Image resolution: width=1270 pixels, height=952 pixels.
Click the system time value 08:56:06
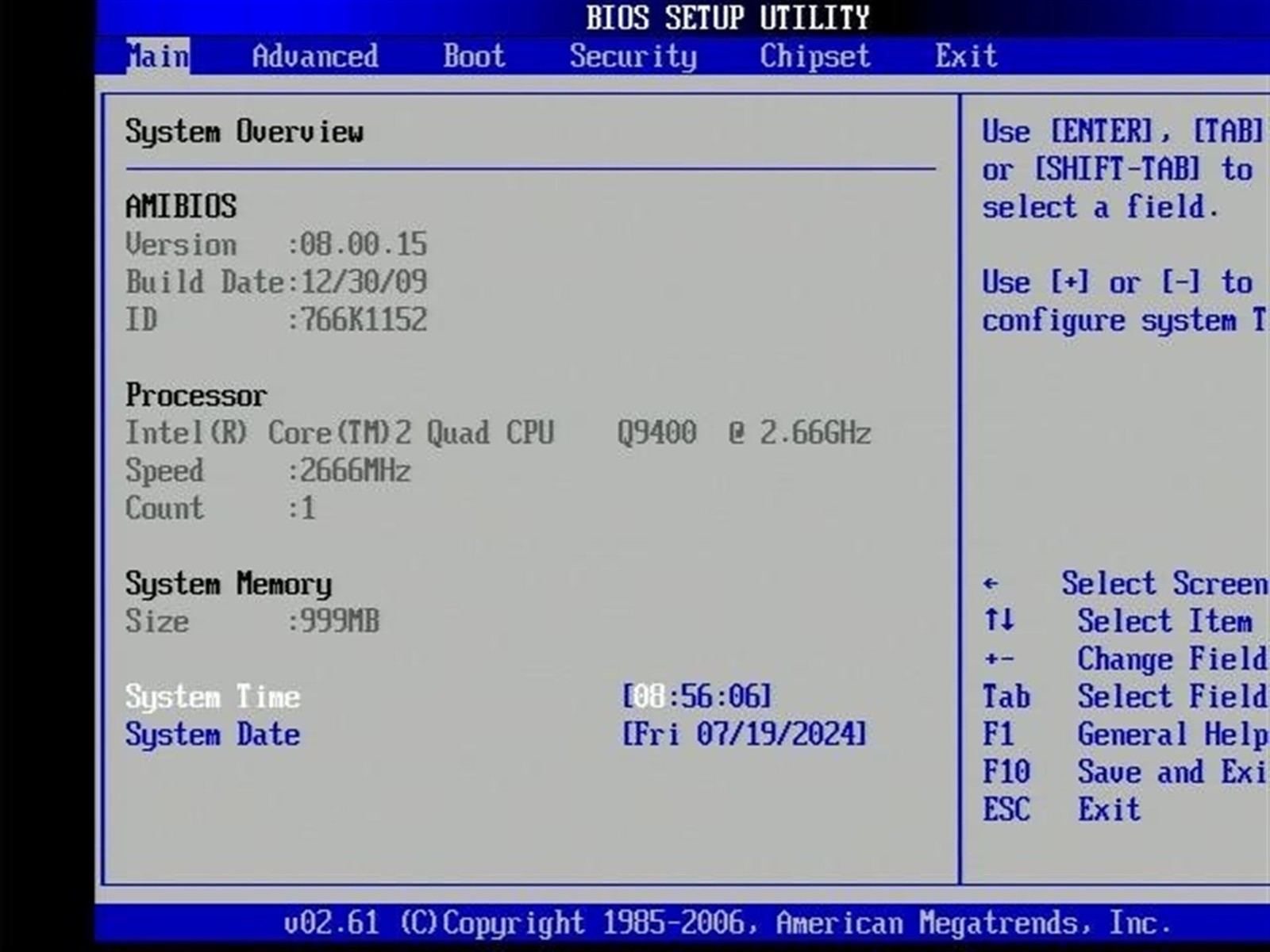click(x=696, y=697)
